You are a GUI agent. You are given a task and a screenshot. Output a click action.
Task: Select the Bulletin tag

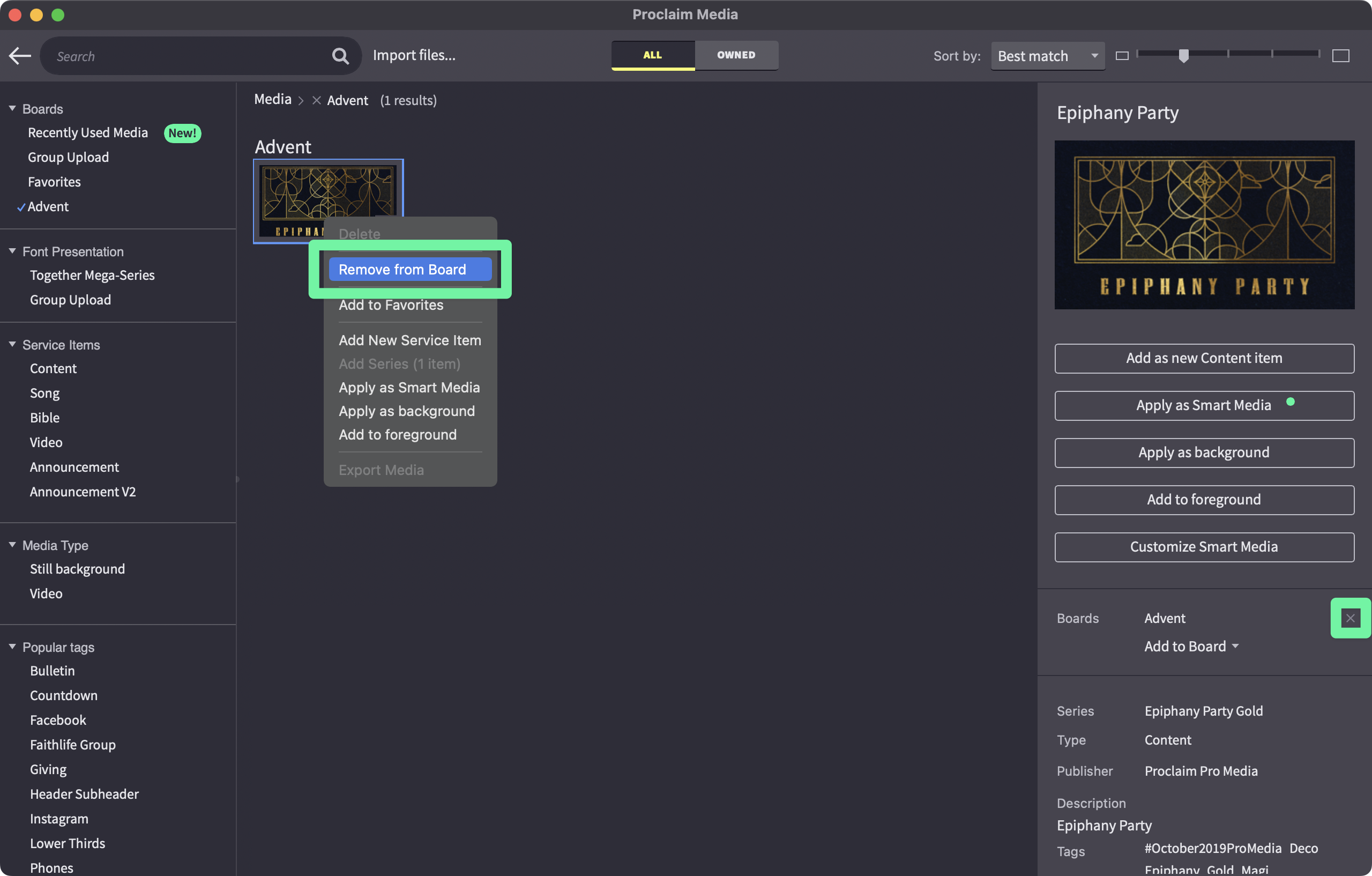53,671
